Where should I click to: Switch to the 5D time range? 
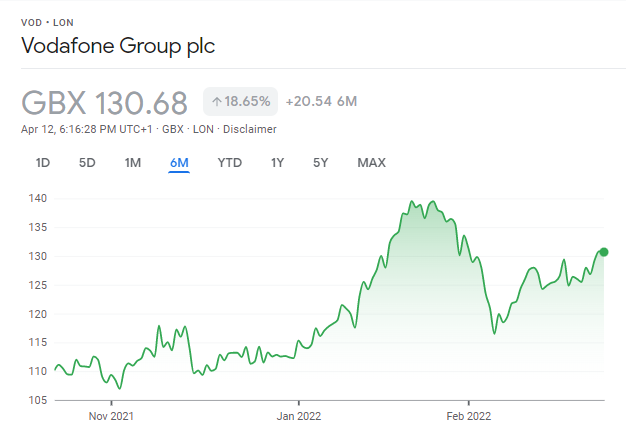point(87,163)
